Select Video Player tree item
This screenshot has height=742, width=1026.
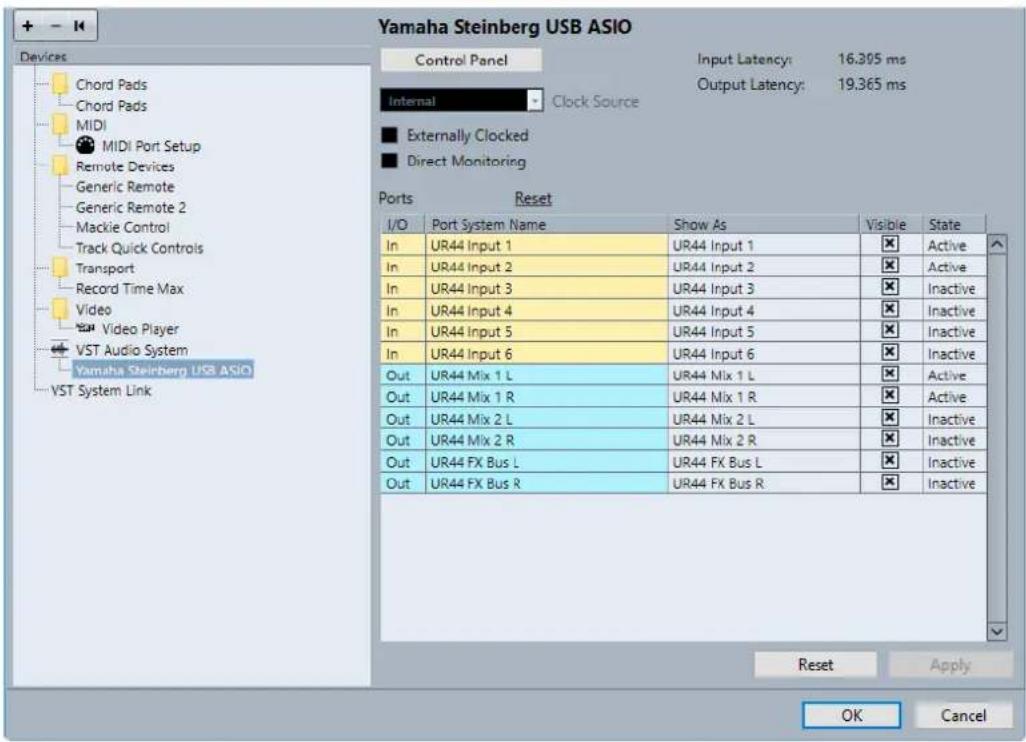140,329
